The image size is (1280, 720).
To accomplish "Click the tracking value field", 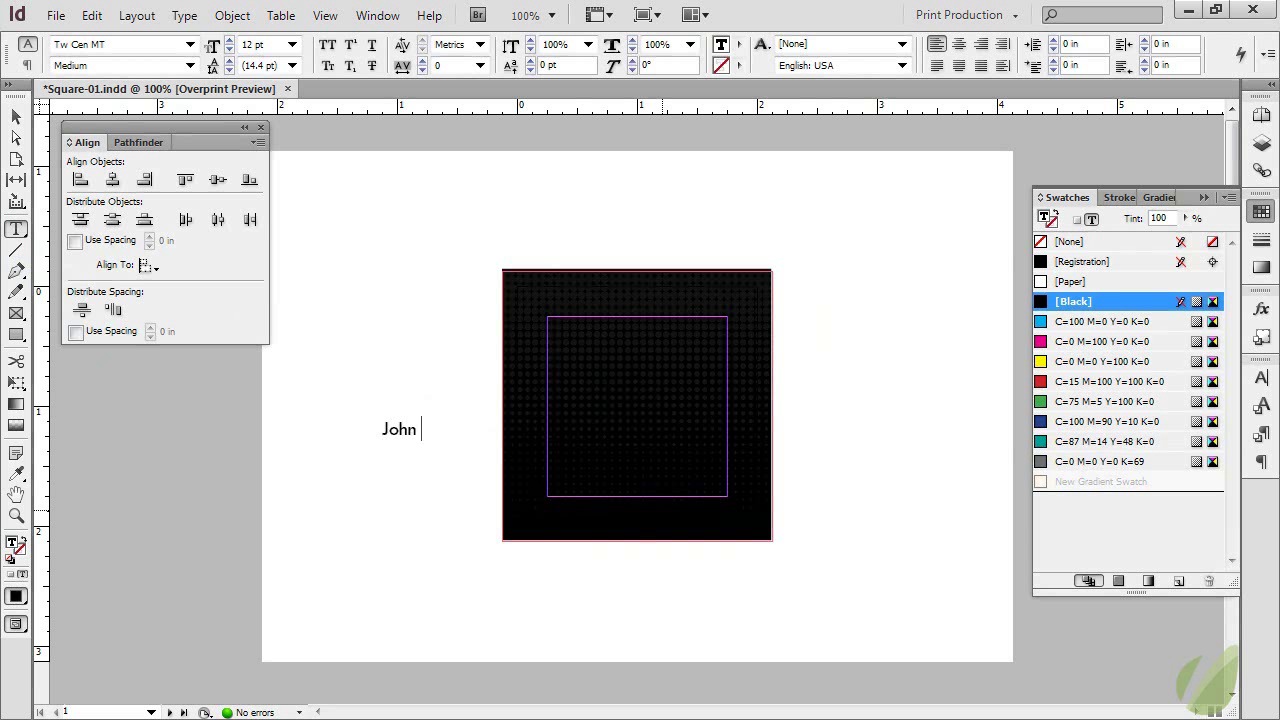I will pyautogui.click(x=450, y=66).
